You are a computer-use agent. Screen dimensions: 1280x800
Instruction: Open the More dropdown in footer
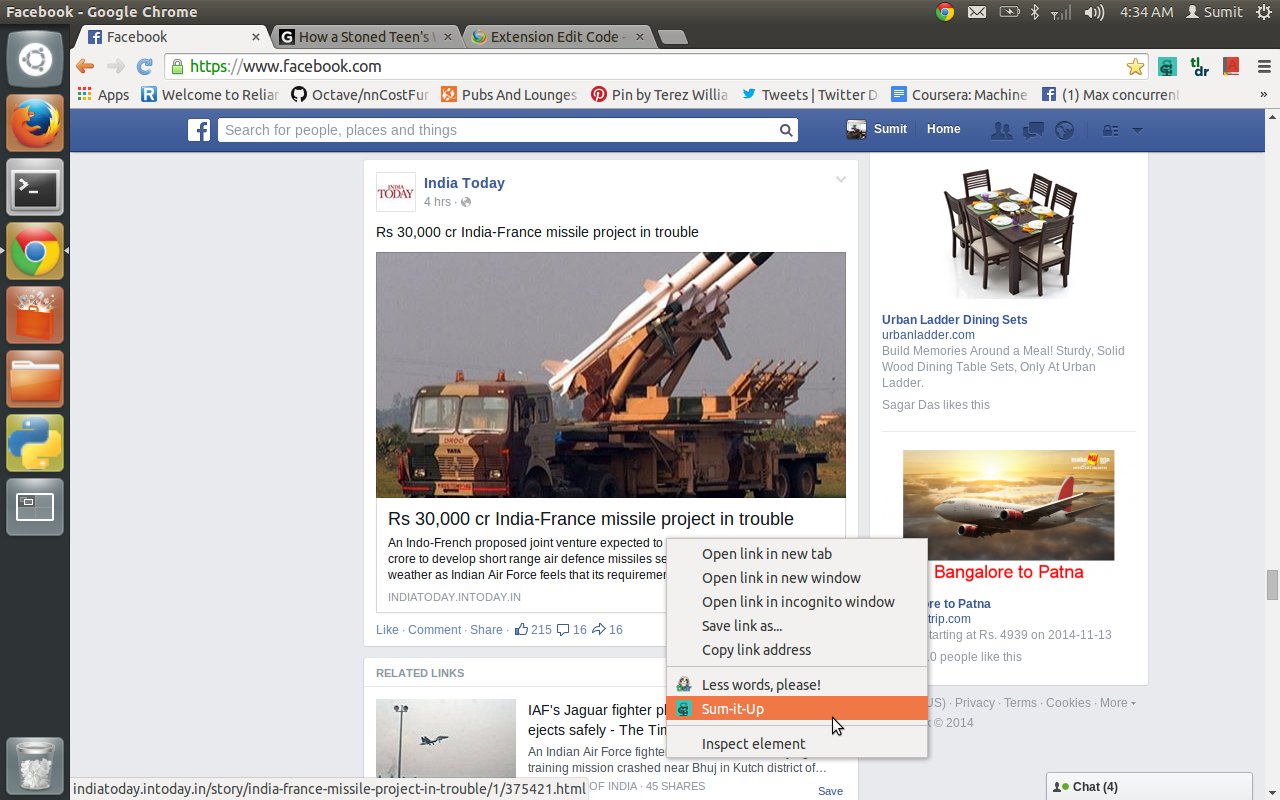point(1117,703)
